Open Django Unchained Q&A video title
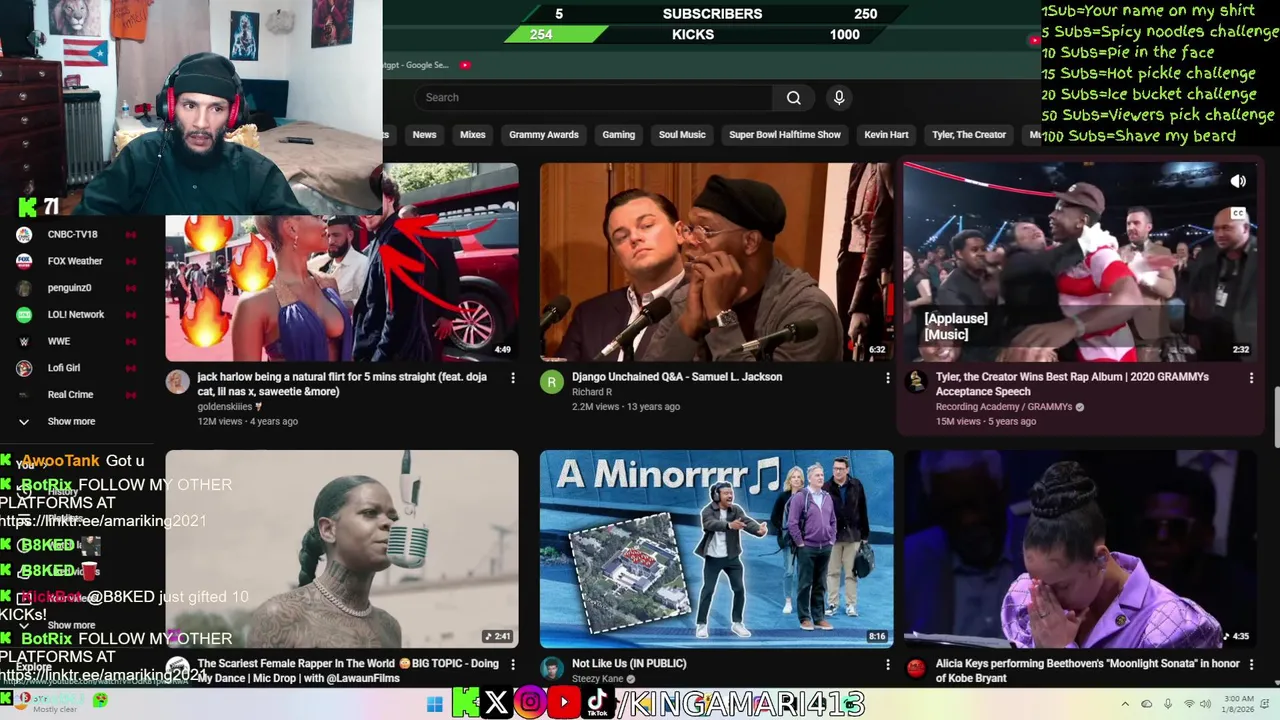This screenshot has height=720, width=1280. [x=677, y=377]
